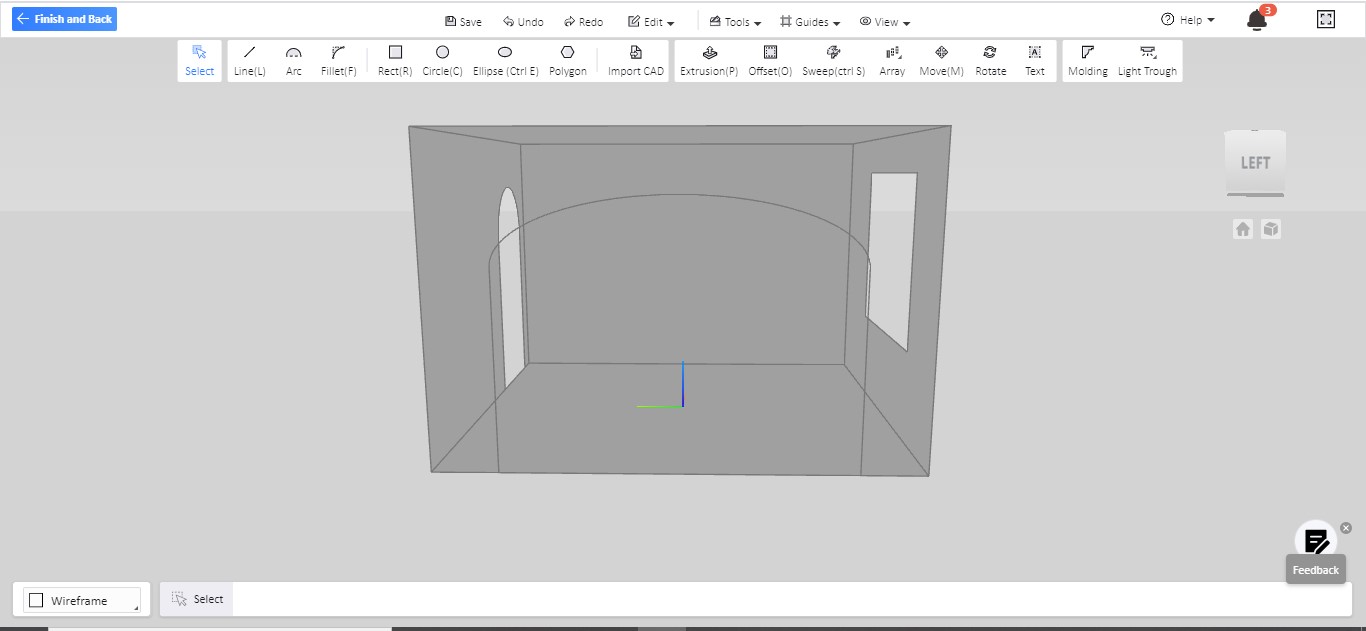Expand the Edit dropdown menu
This screenshot has width=1366, height=631.
pos(651,22)
